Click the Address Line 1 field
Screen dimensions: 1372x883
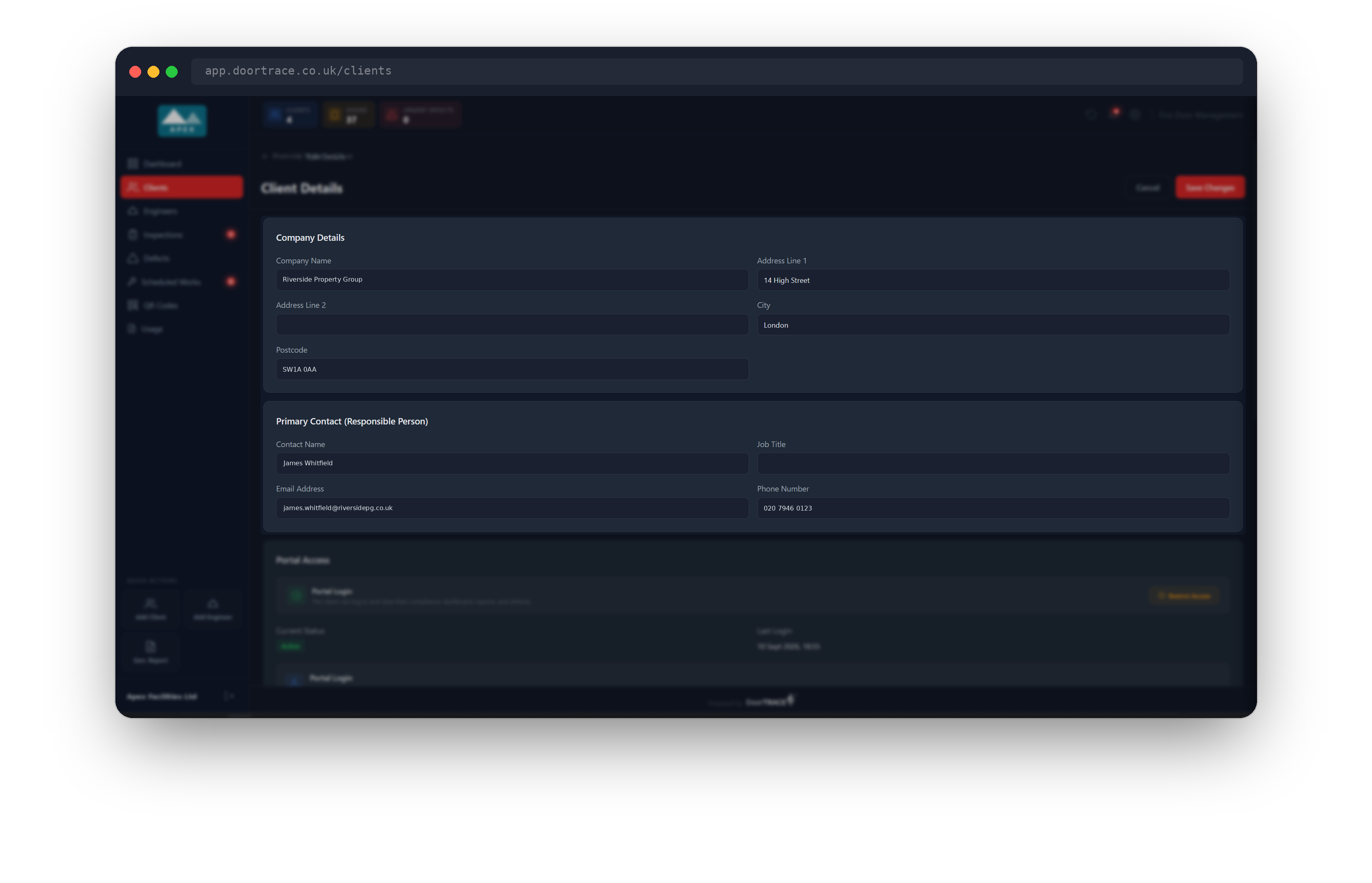[993, 280]
